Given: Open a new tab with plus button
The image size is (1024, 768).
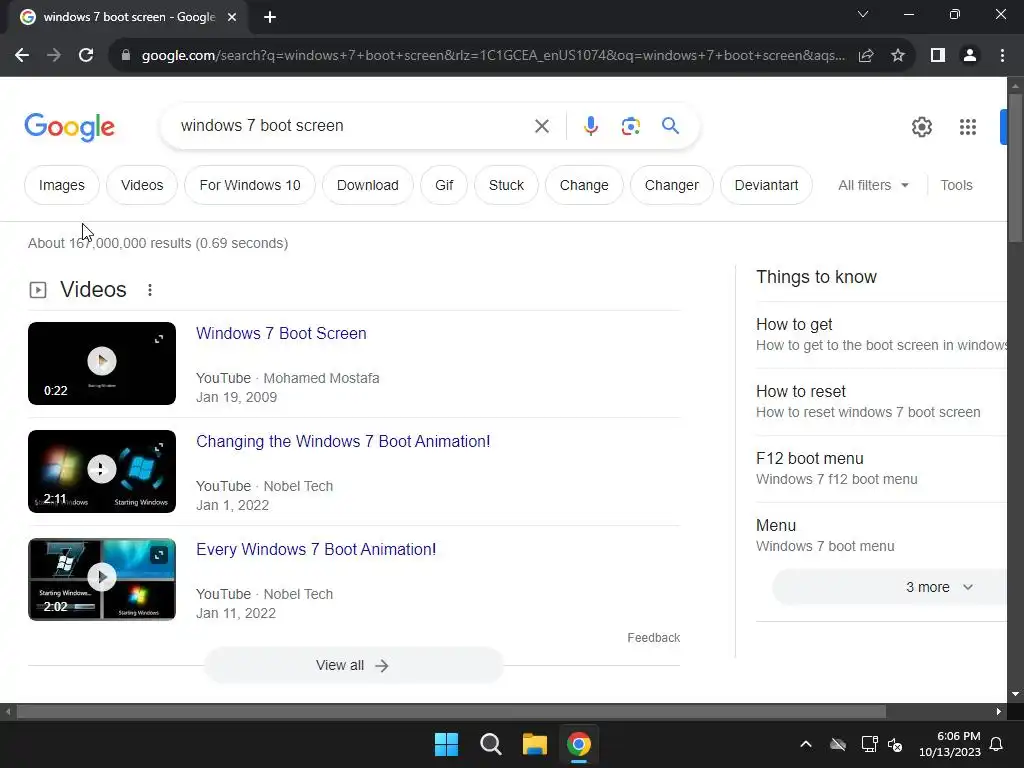Looking at the screenshot, I should click(270, 17).
